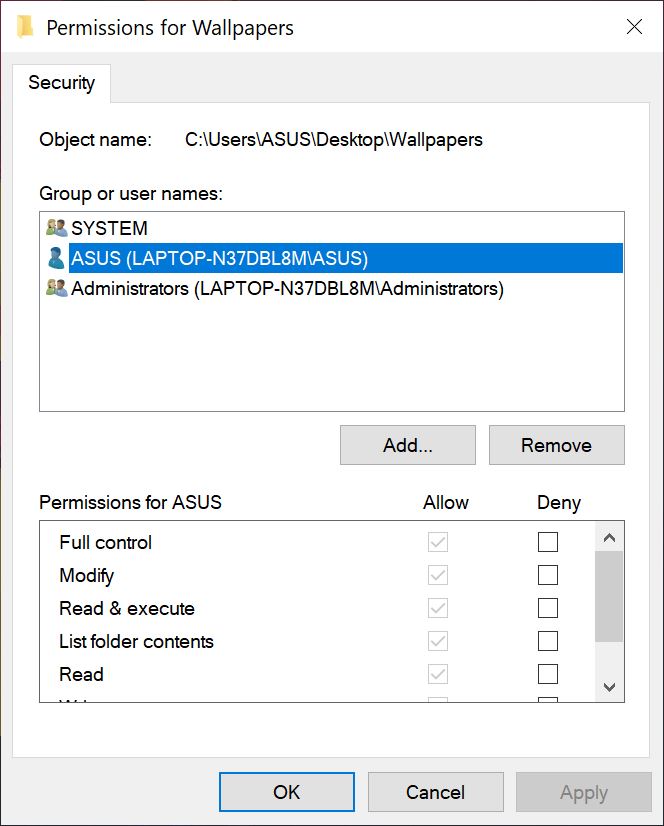Screen dimensions: 664x826
Task: Click the Read permission label
Action: tap(81, 674)
